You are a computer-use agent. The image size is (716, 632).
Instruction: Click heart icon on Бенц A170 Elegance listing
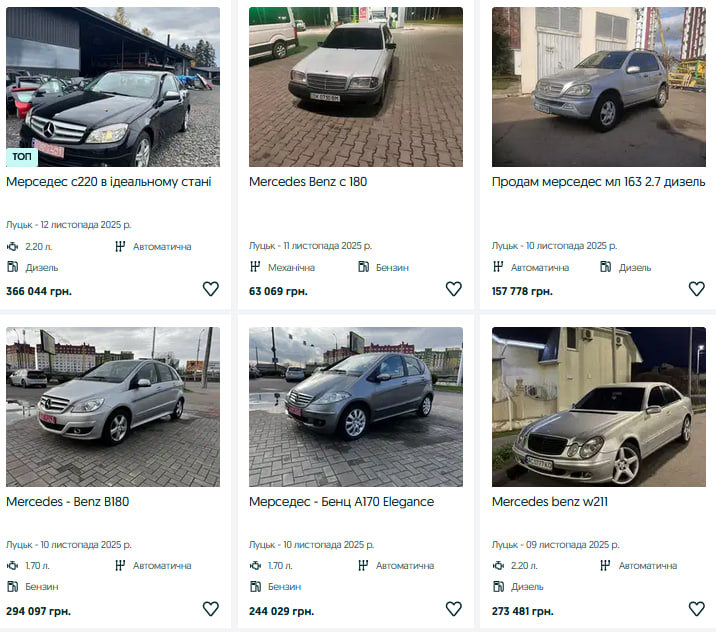453,609
